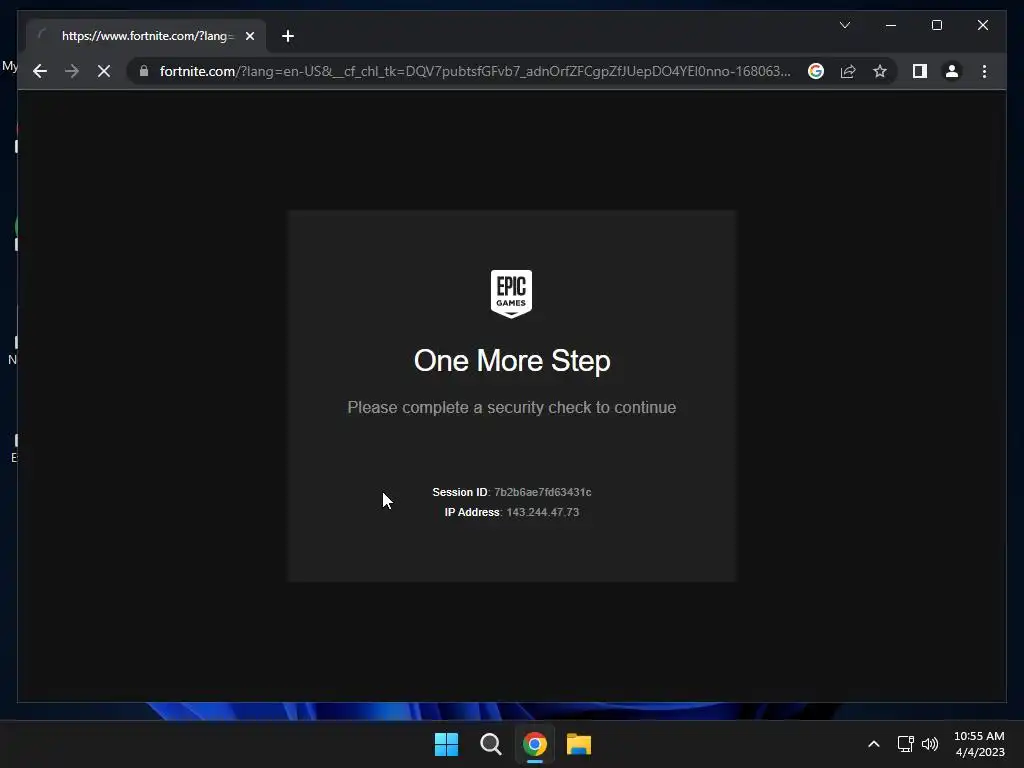1024x768 pixels.
Task: Open the network tray icon
Action: click(905, 744)
